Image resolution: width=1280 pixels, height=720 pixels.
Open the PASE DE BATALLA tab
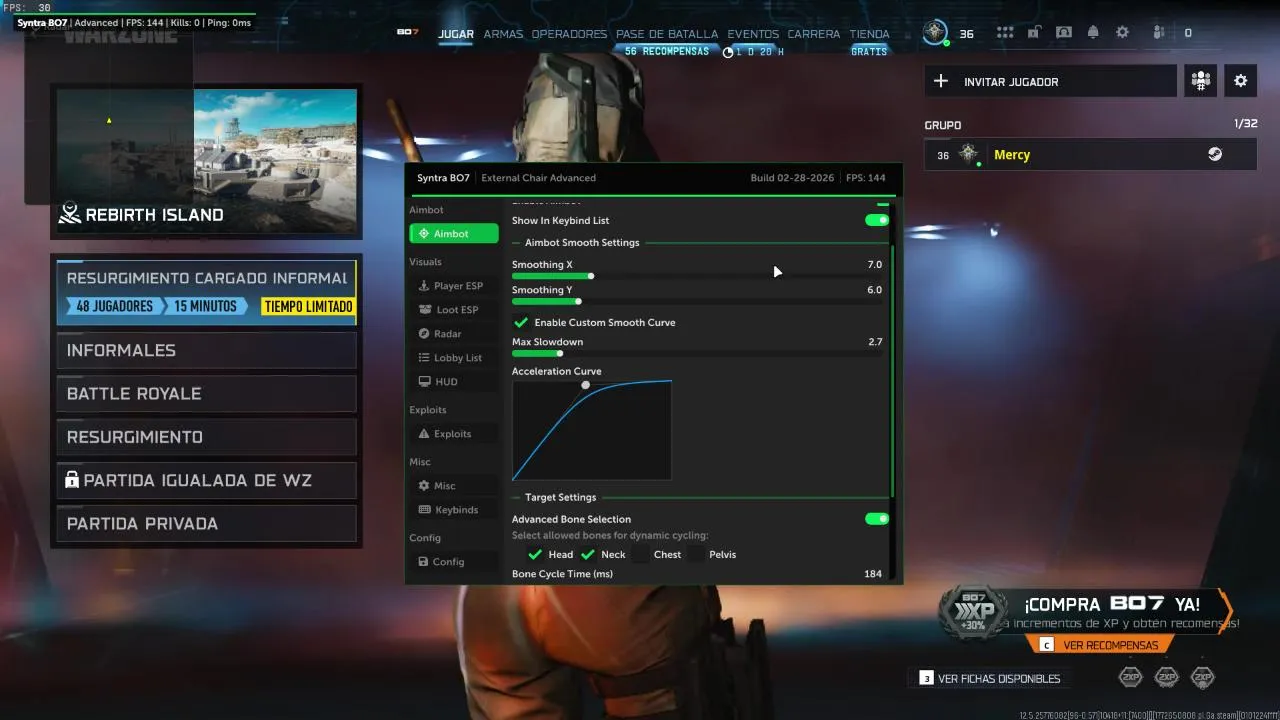point(667,34)
